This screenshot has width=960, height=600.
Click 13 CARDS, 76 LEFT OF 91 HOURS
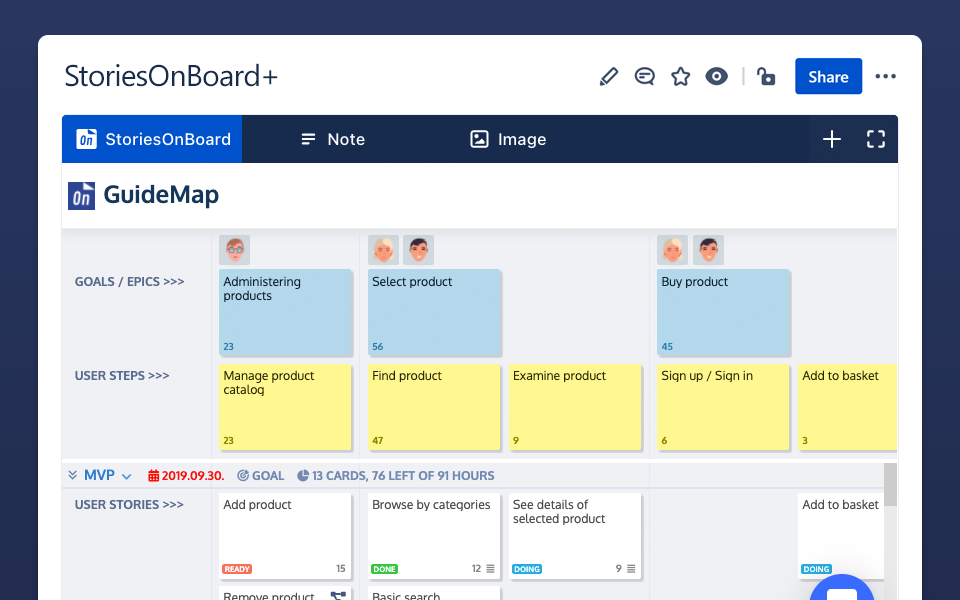403,476
